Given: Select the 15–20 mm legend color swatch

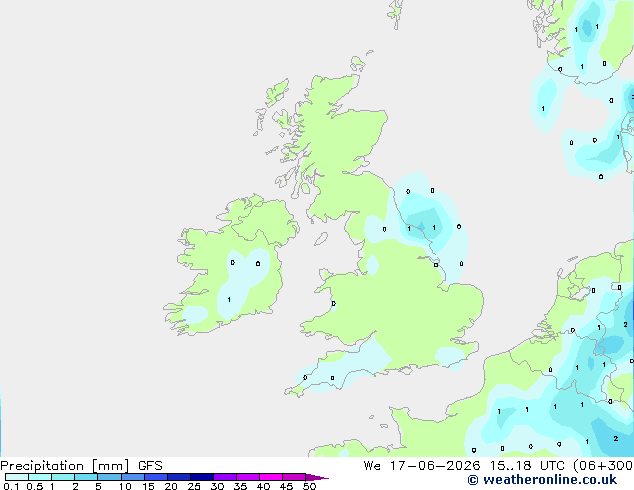Looking at the screenshot, I should pyautogui.click(x=156, y=477).
